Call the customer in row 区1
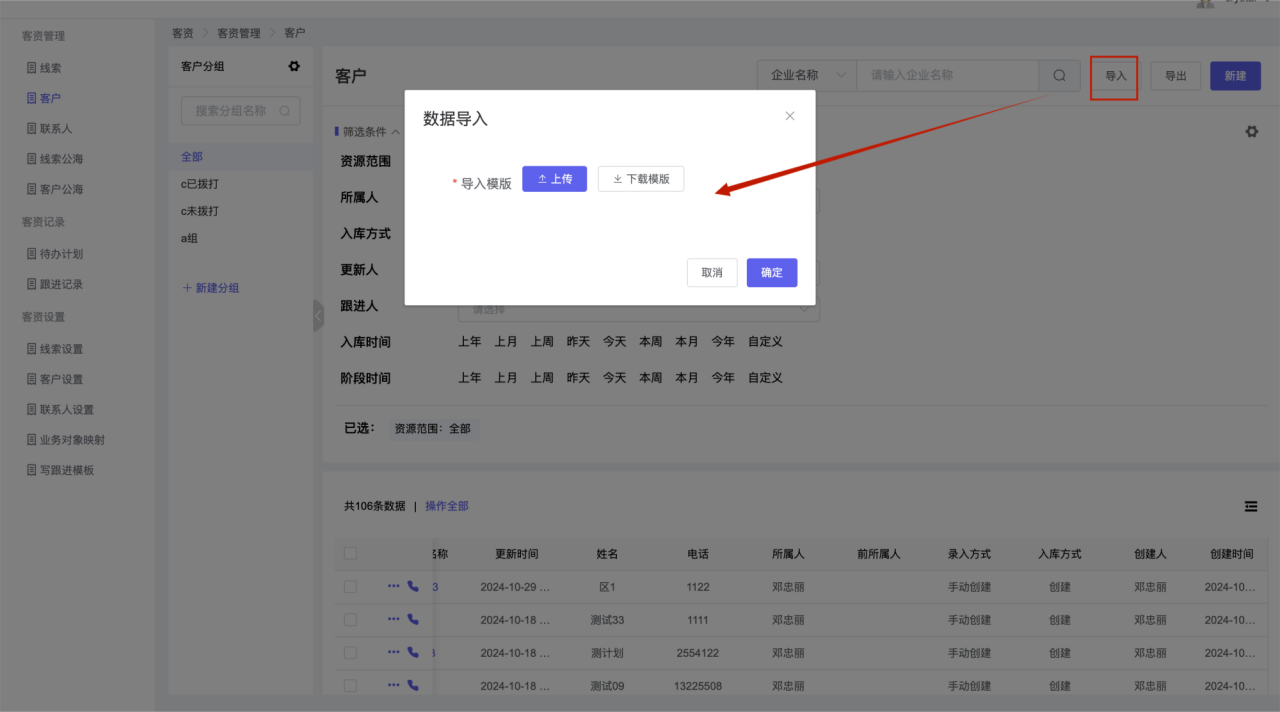This screenshot has height=712, width=1280. tap(413, 587)
